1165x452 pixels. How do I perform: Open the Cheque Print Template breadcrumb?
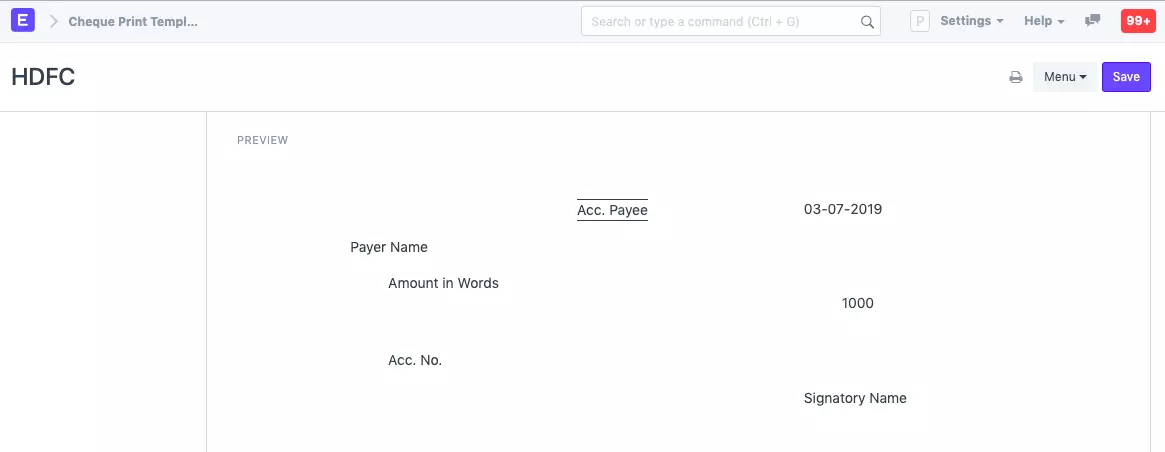pyautogui.click(x=133, y=22)
